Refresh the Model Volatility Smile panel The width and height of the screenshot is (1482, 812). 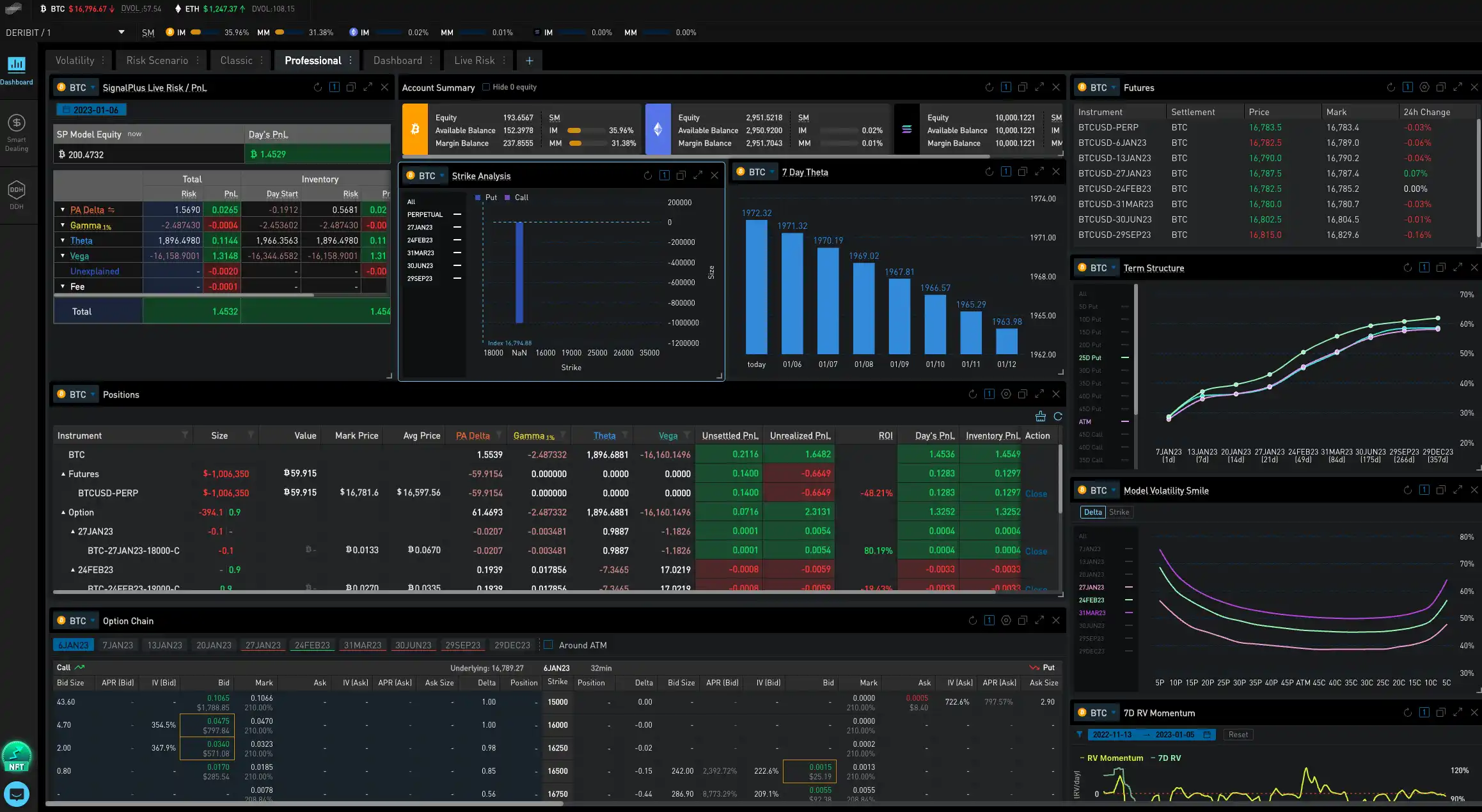[x=1408, y=490]
